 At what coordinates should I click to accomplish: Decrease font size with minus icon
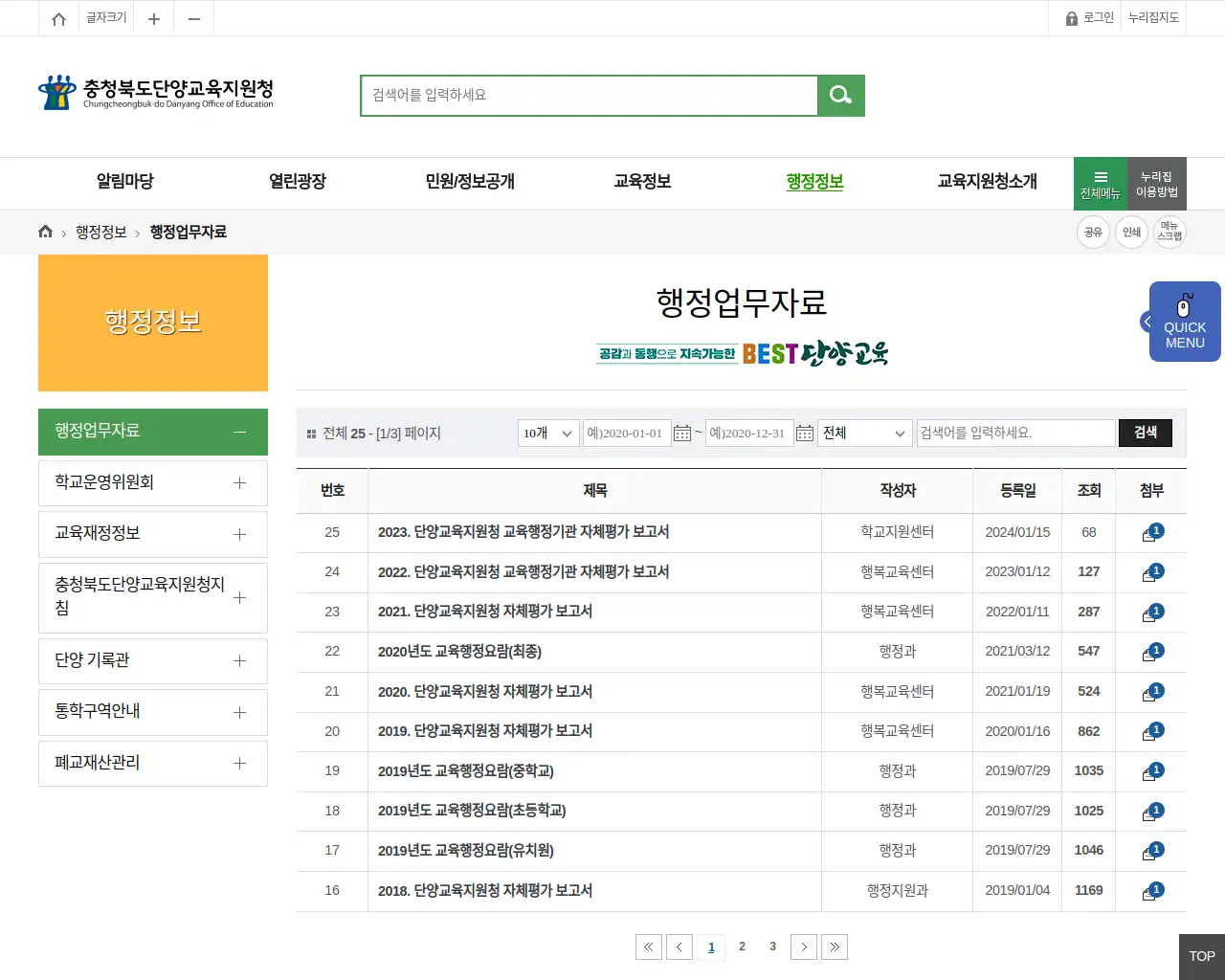tap(194, 19)
